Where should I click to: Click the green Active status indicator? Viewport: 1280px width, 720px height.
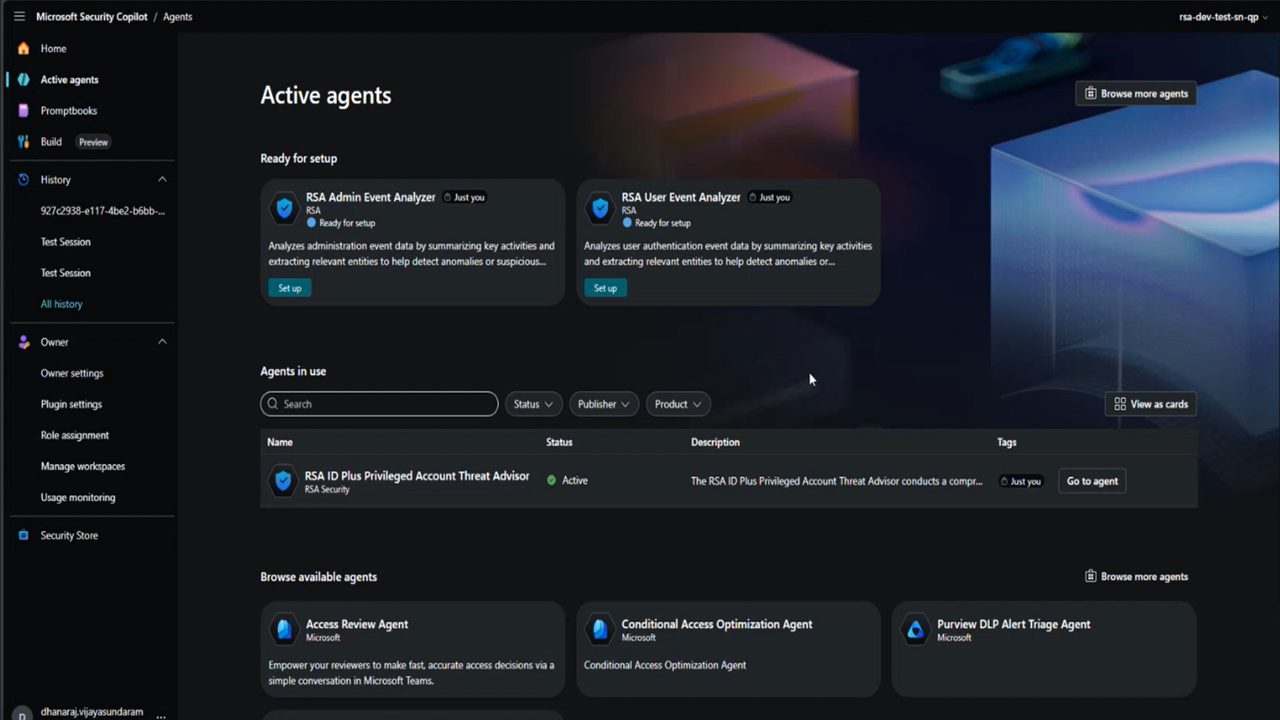[551, 480]
